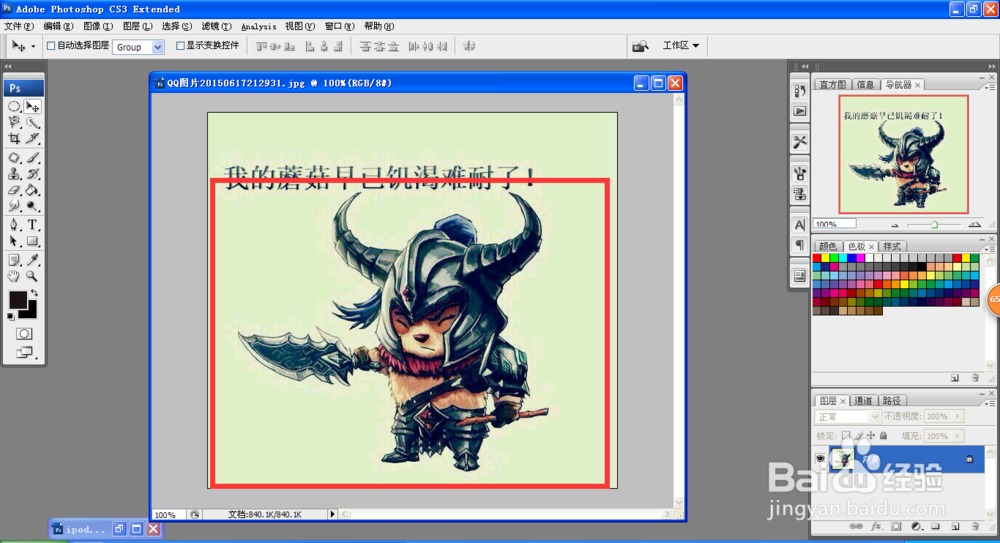Switch to the 样式 tab
This screenshot has height=543, width=1000.
click(x=892, y=246)
